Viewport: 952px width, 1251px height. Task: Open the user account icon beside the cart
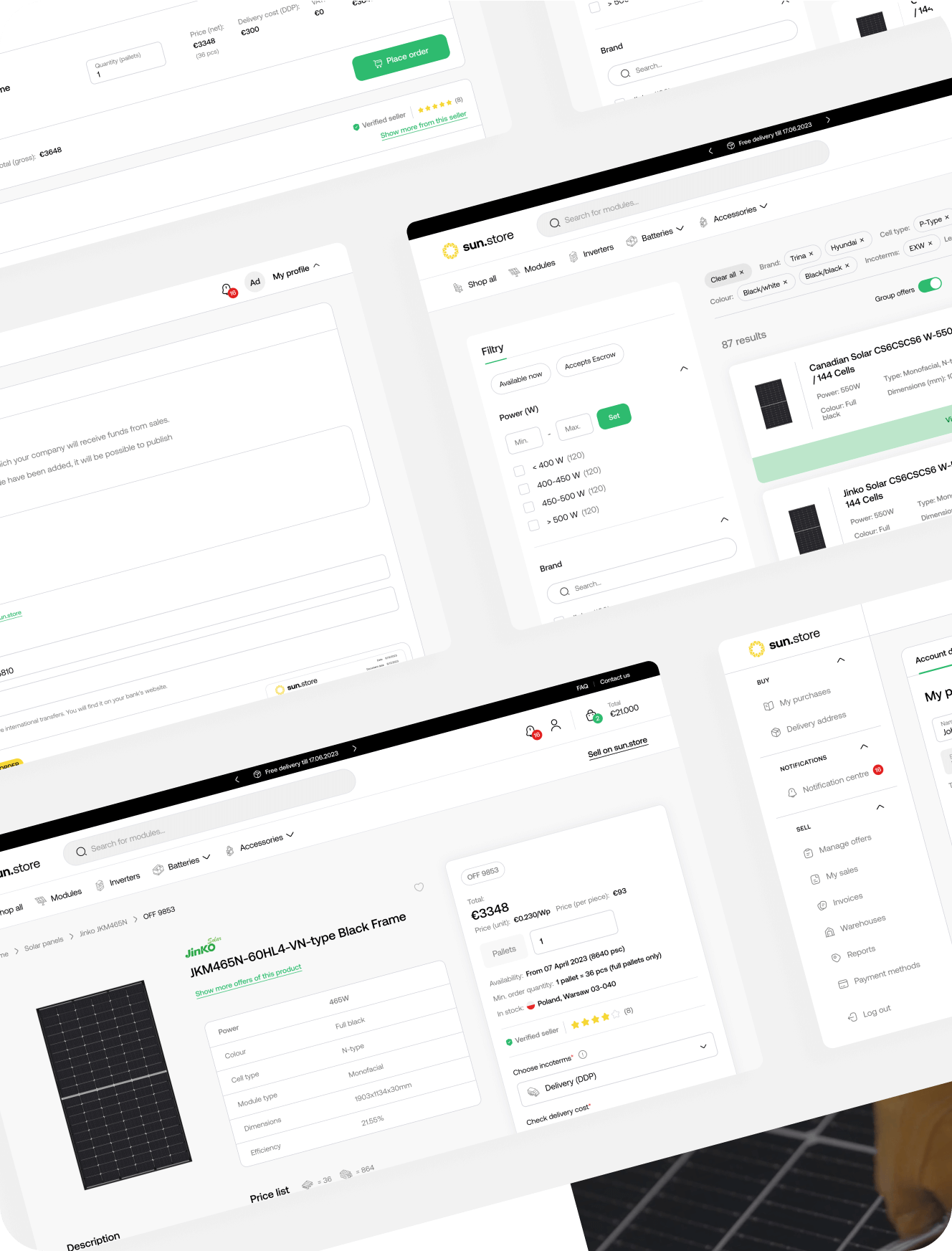(556, 725)
